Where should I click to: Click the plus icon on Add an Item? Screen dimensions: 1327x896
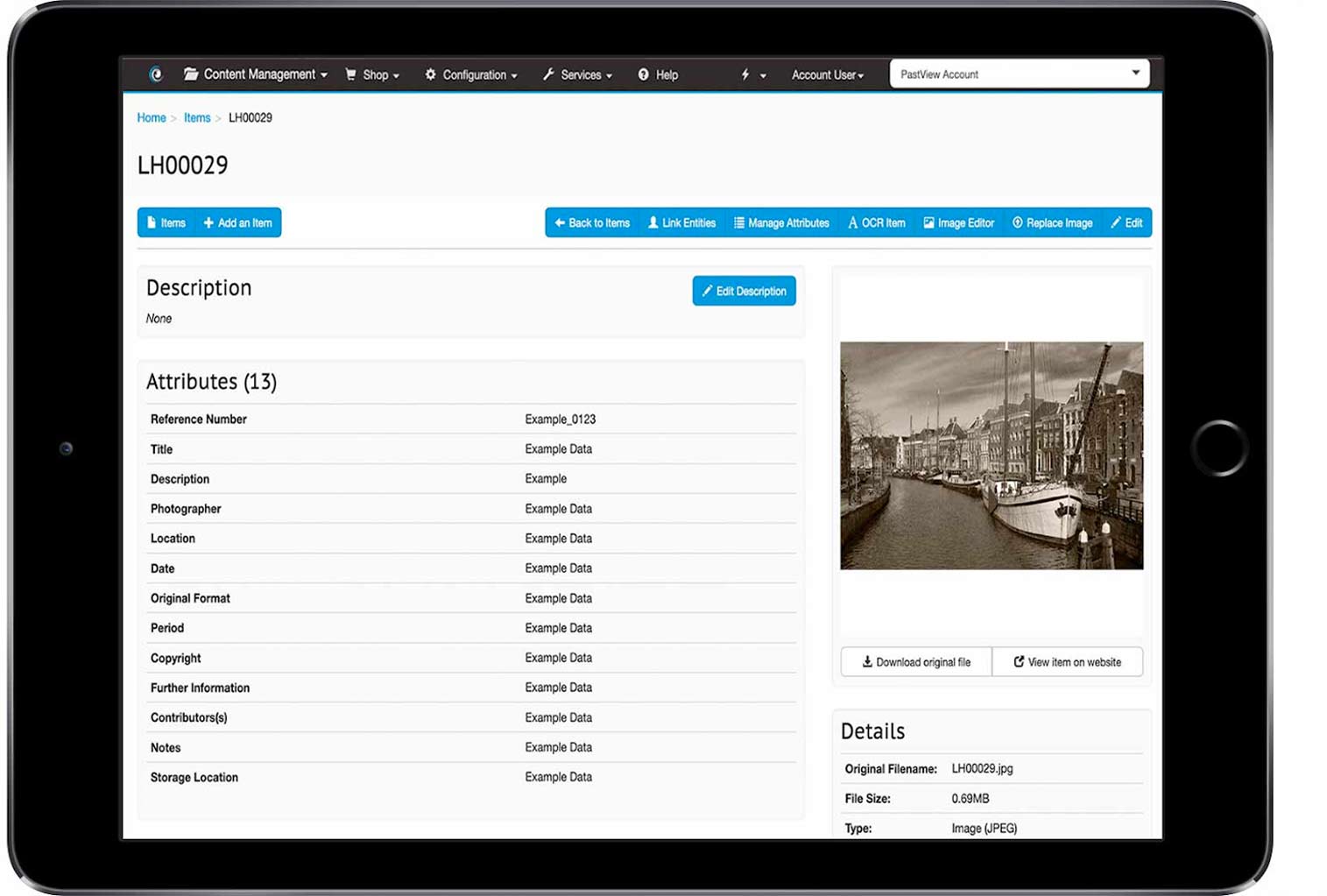[208, 222]
